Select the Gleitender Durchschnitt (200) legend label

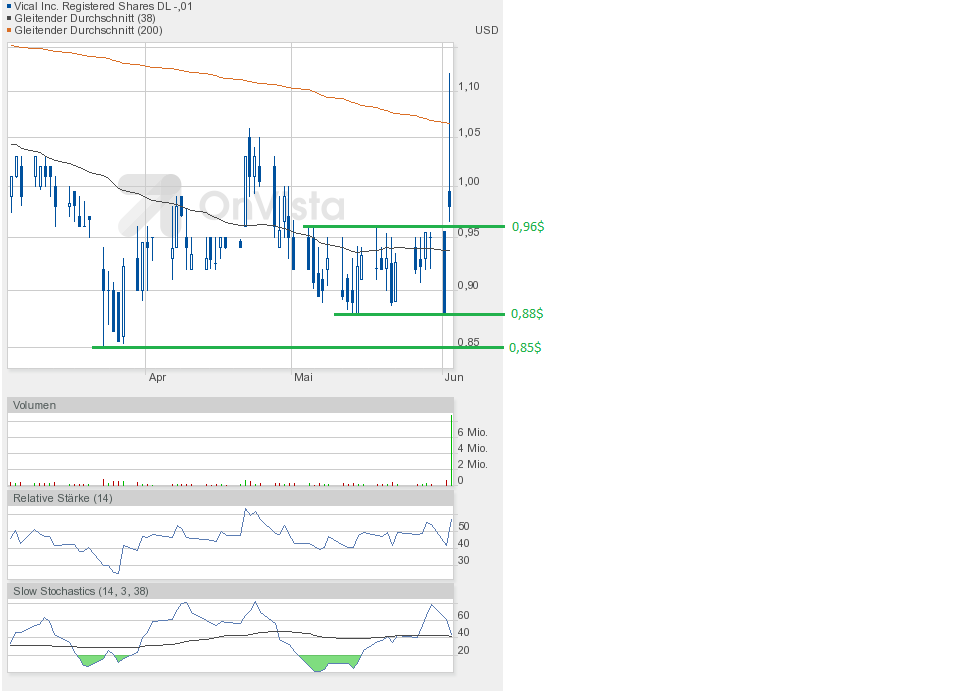pos(88,30)
